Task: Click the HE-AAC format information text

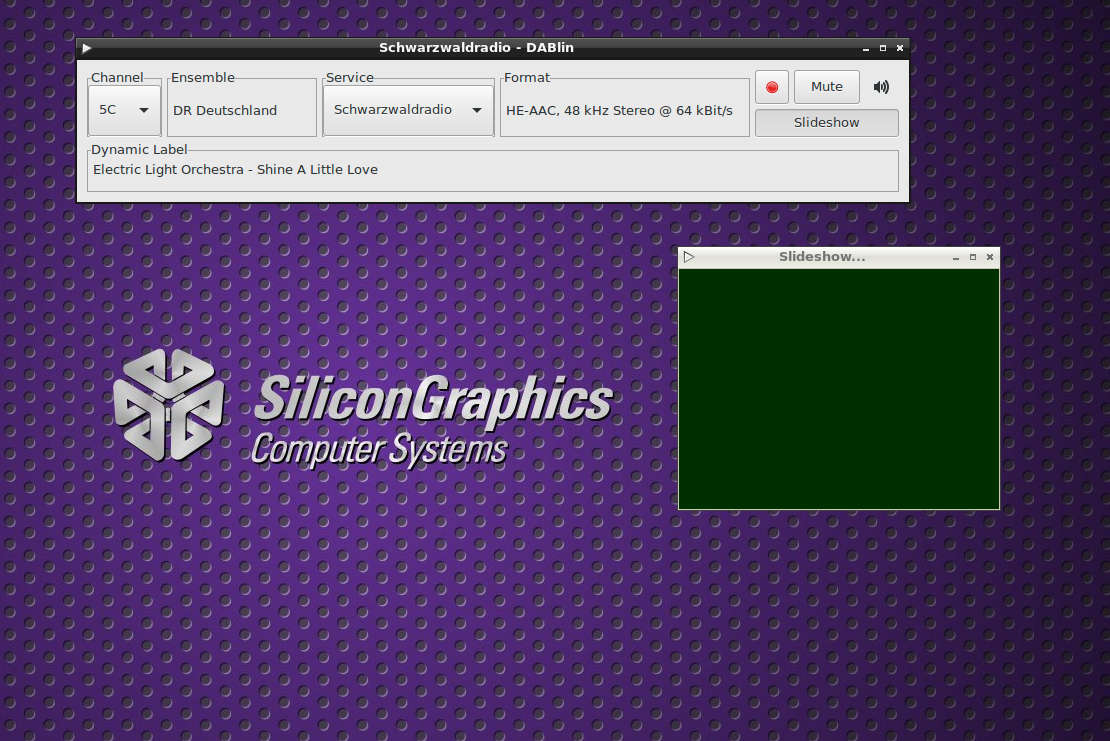Action: point(619,111)
